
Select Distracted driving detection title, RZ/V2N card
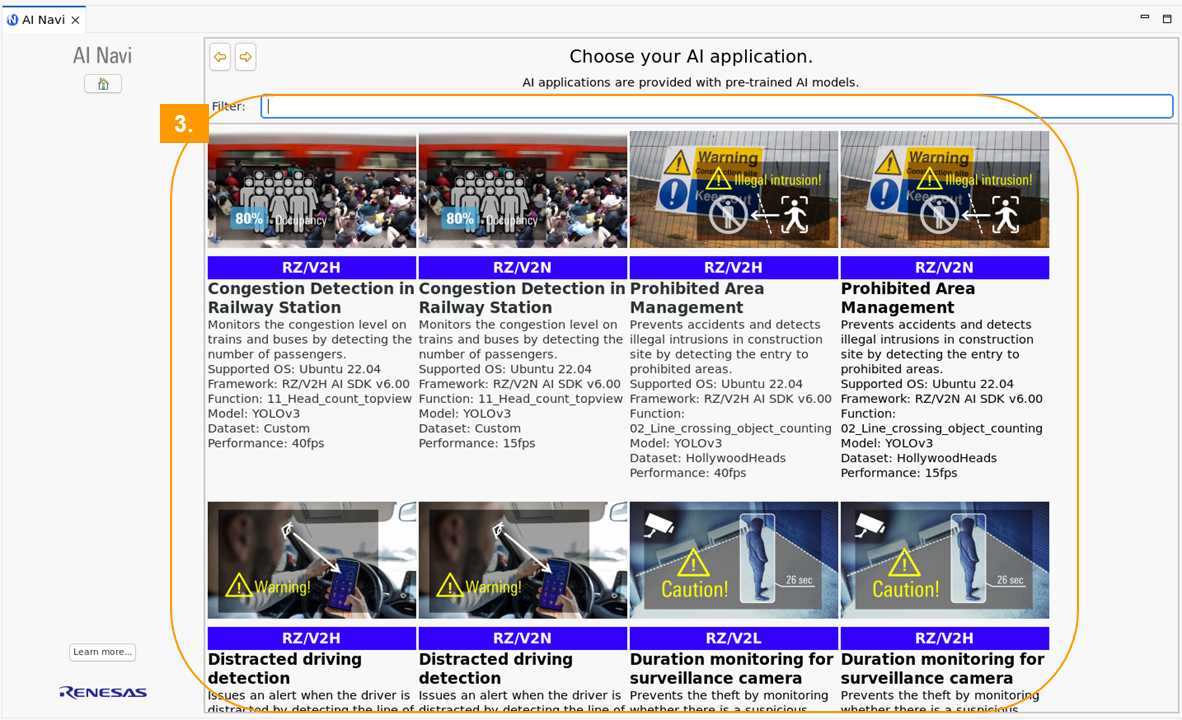pos(496,669)
